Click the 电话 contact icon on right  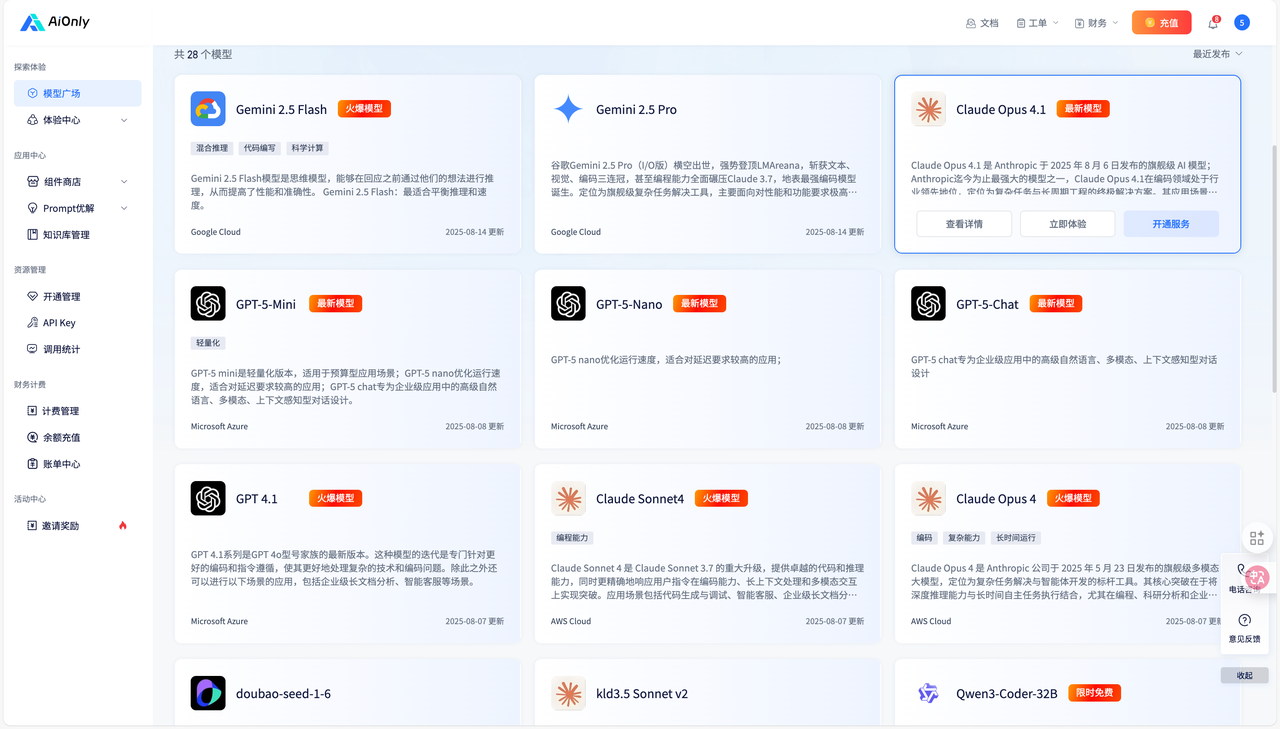pos(1241,570)
